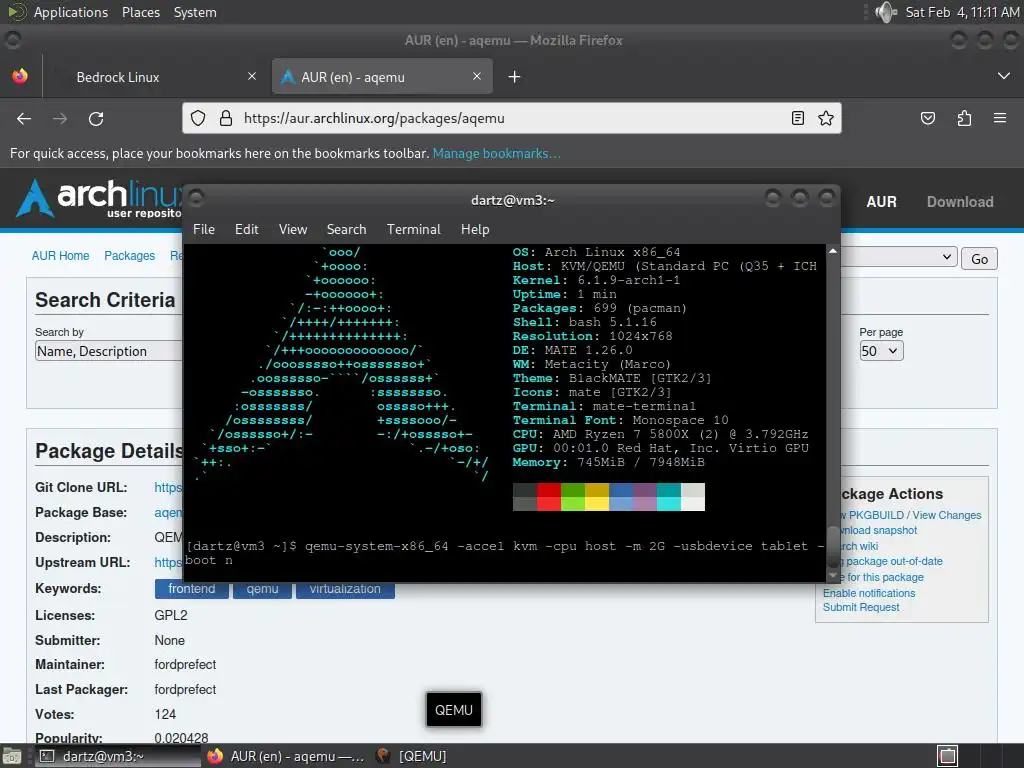The image size is (1024, 768).
Task: Click the show desktop icon in bottom panel
Action: click(11, 756)
